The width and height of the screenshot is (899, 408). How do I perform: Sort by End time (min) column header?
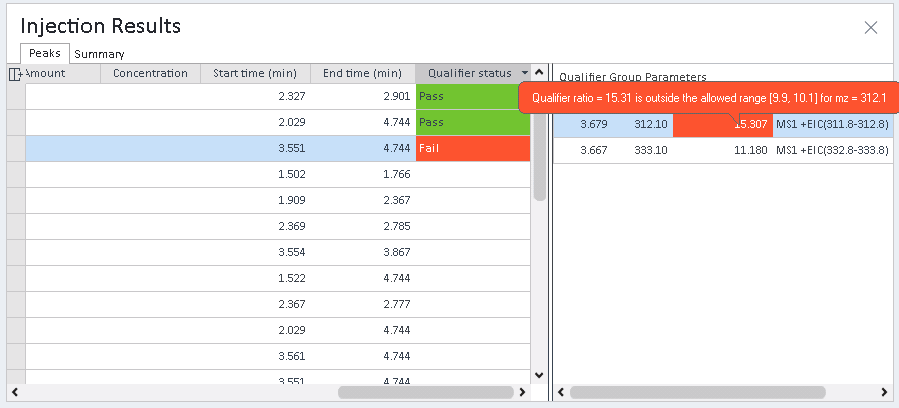click(362, 73)
